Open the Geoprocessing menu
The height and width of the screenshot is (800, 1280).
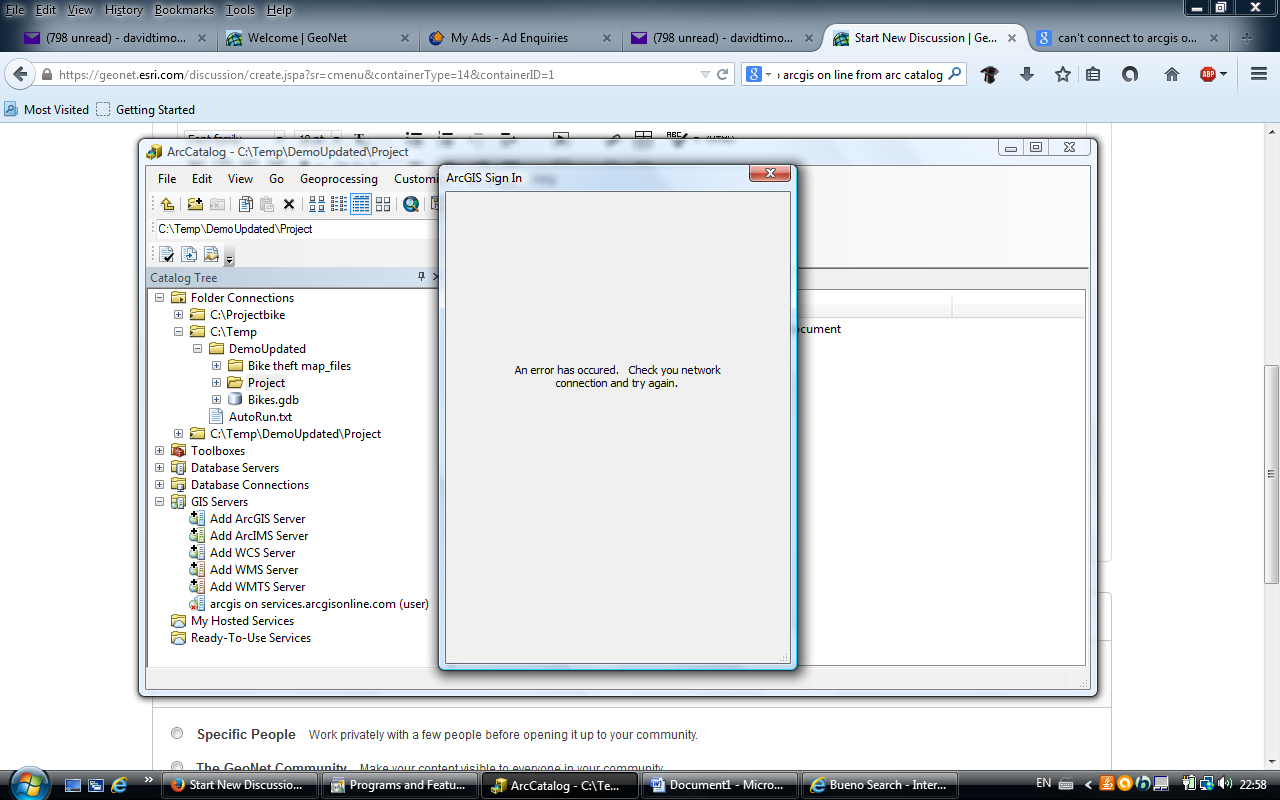click(339, 179)
